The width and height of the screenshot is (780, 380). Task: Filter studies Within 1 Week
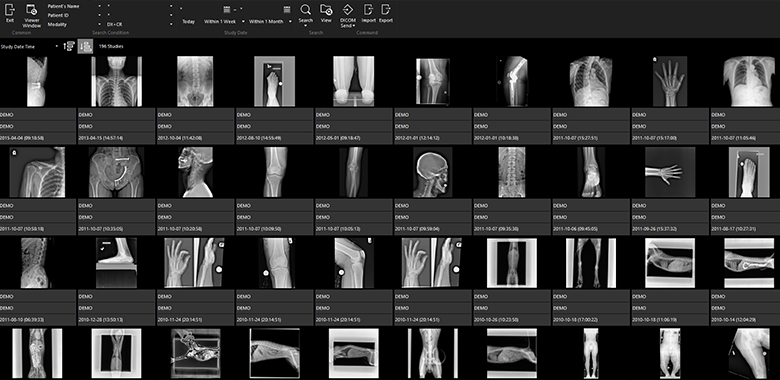click(x=220, y=21)
